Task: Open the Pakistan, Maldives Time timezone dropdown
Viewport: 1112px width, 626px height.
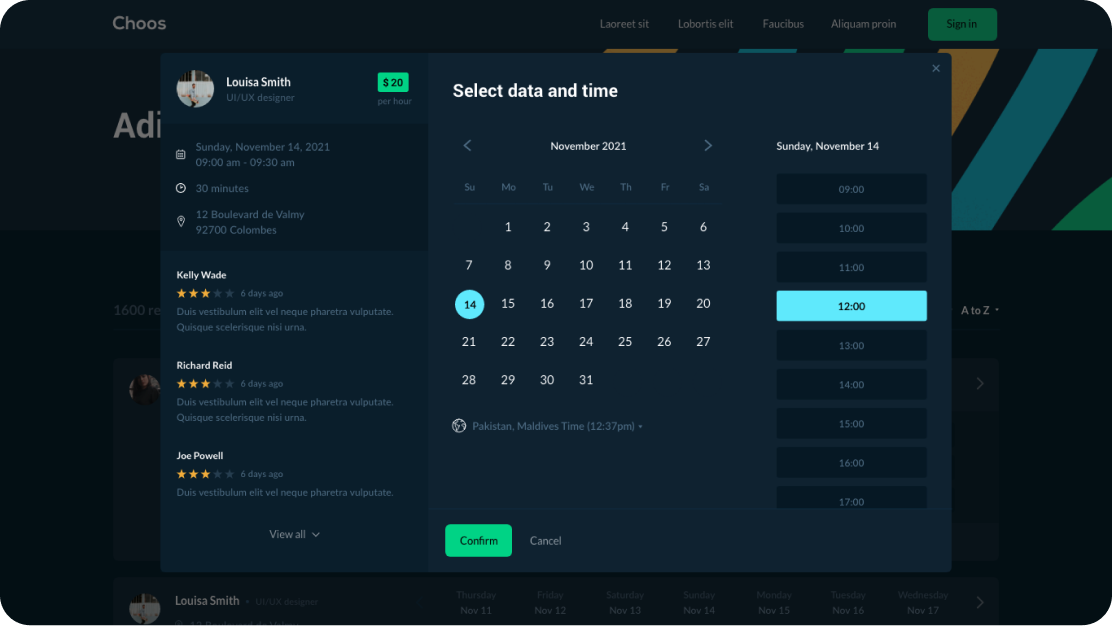Action: [x=557, y=426]
